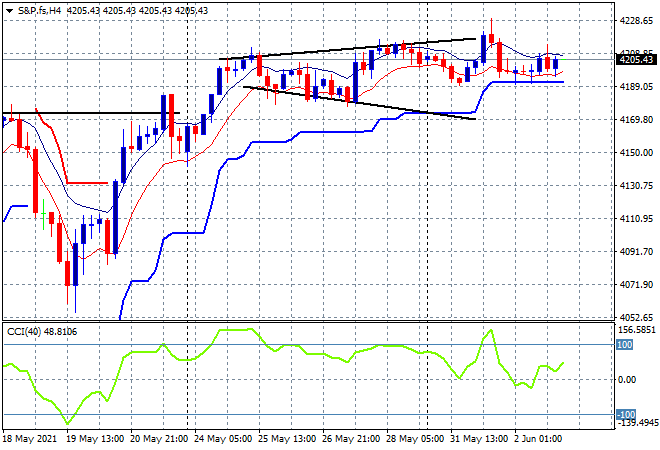660x450 pixels.
Task: Click the -139.4945 CCI scale value
Action: tap(637, 423)
